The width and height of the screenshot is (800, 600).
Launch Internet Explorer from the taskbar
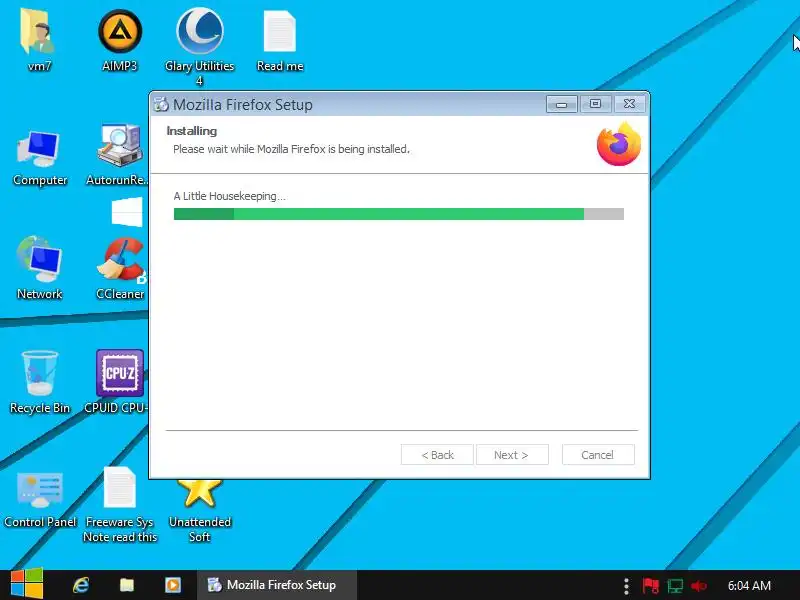(x=81, y=585)
